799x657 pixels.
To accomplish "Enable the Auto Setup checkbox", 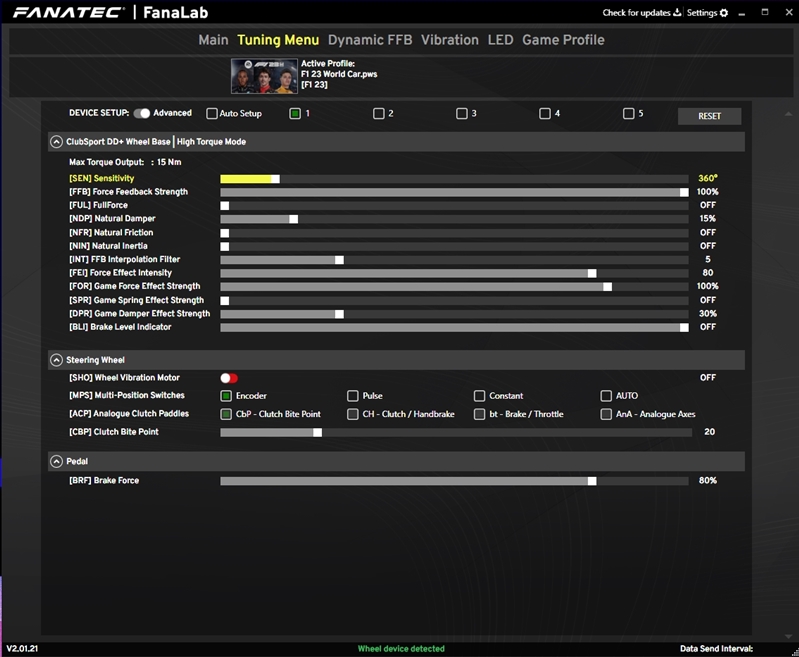I will pyautogui.click(x=212, y=114).
